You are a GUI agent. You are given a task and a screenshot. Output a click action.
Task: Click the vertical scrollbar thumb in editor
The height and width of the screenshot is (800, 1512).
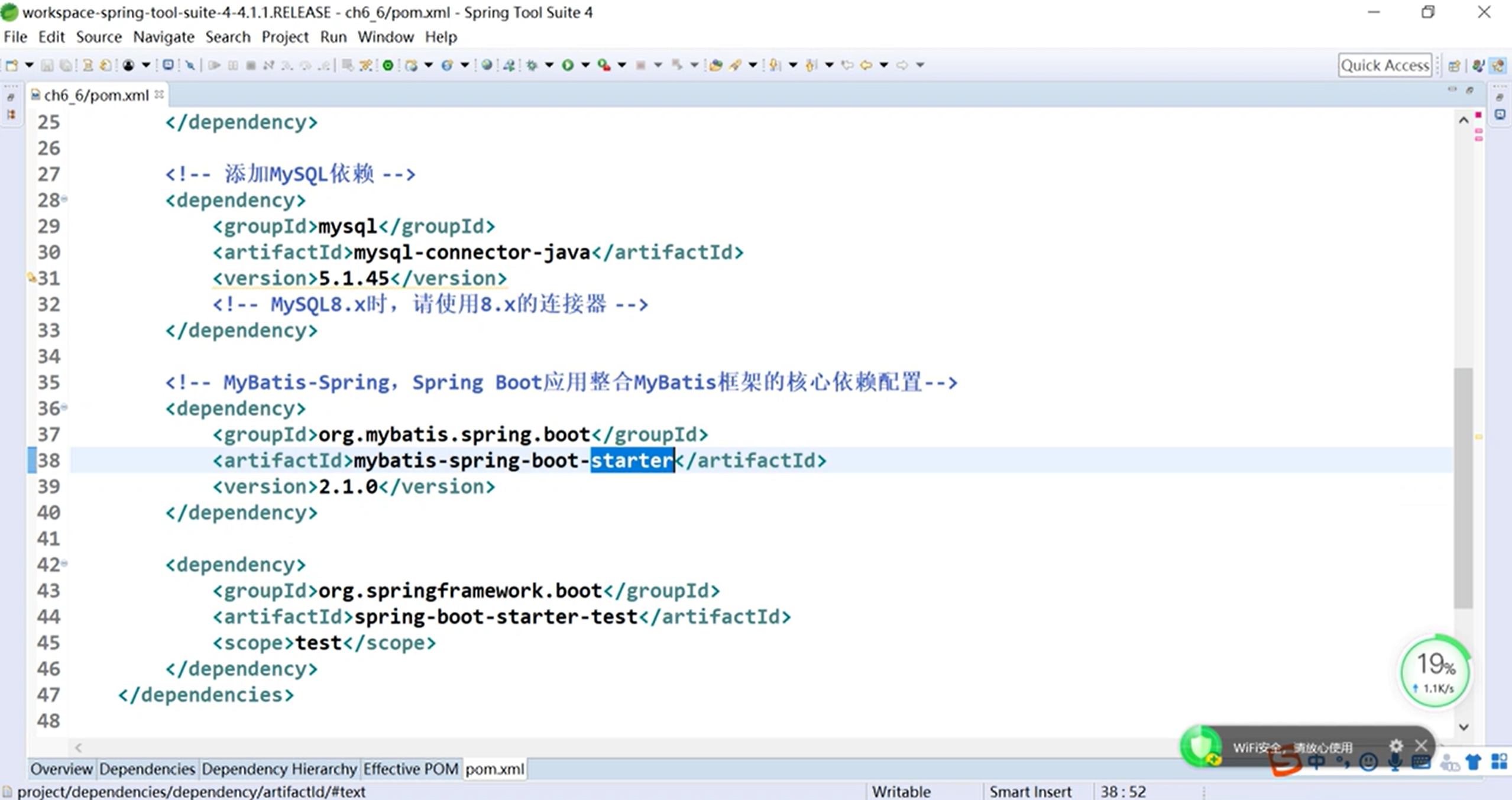coord(1464,487)
